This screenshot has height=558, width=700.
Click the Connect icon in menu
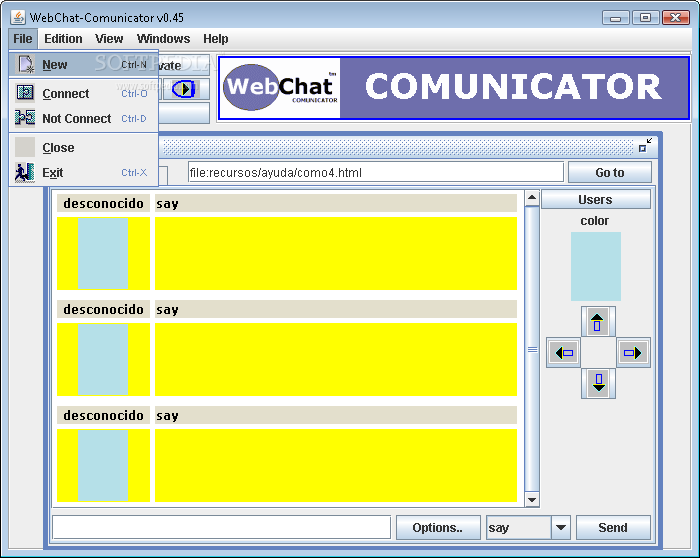click(x=25, y=93)
